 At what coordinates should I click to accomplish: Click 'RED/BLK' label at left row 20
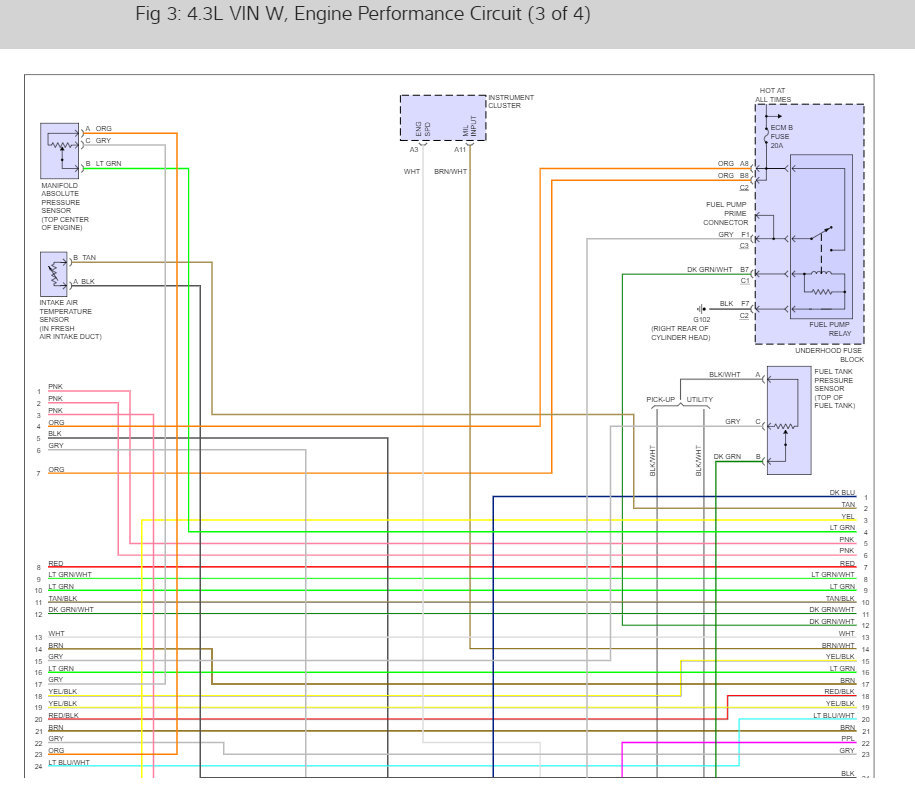point(64,715)
